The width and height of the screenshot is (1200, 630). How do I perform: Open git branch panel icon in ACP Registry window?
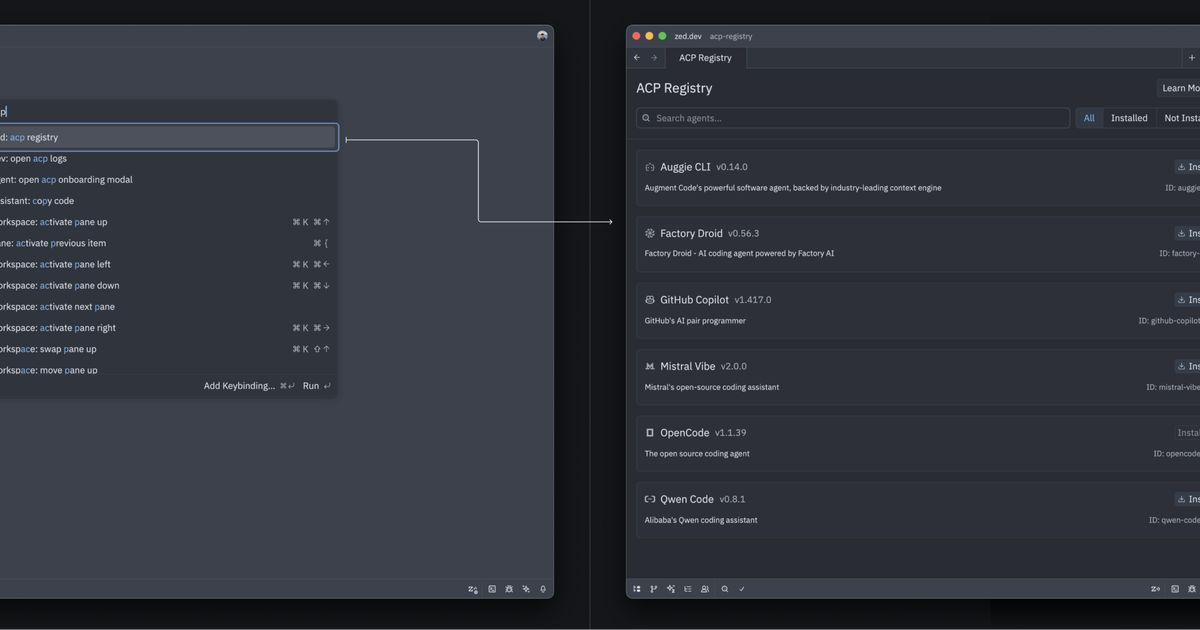coord(654,589)
